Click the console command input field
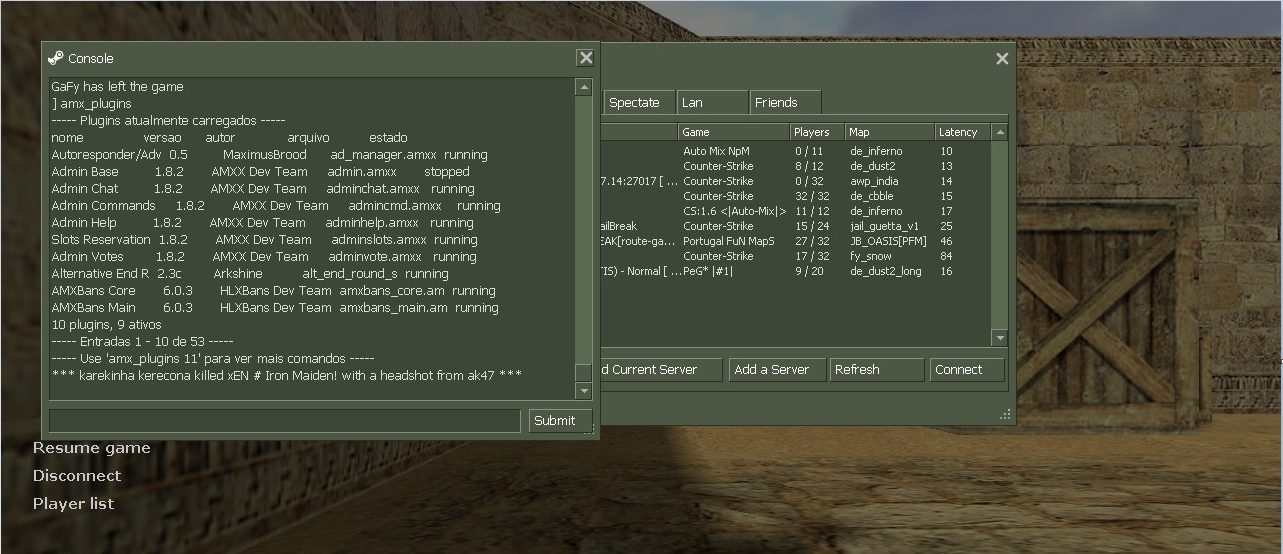The height and width of the screenshot is (554, 1283). click(285, 421)
